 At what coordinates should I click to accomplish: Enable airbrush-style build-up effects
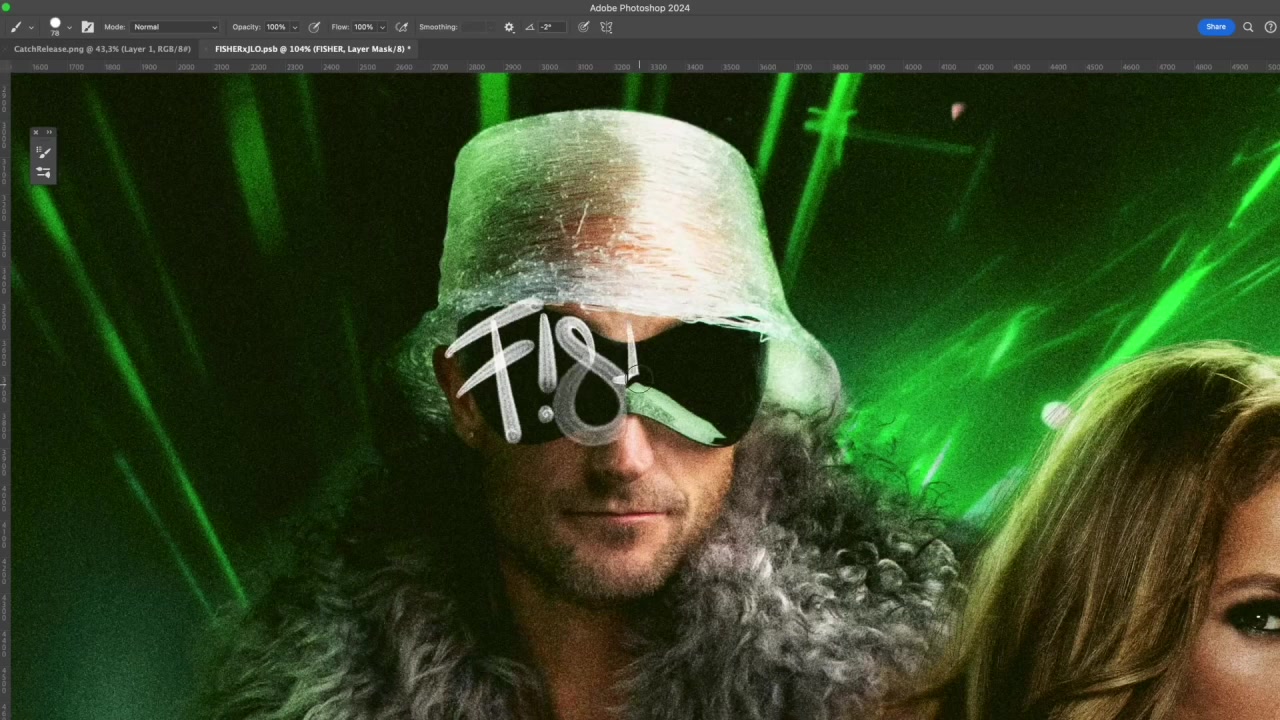click(x=402, y=27)
